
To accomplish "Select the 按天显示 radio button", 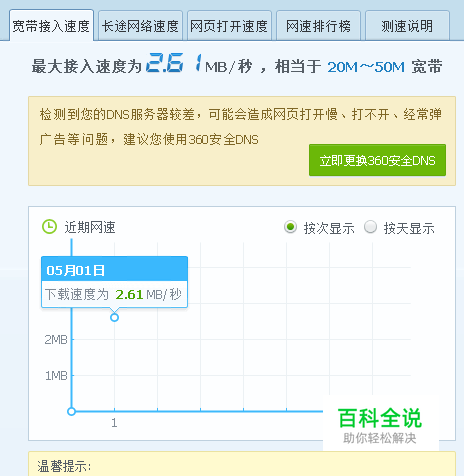I will (x=370, y=227).
